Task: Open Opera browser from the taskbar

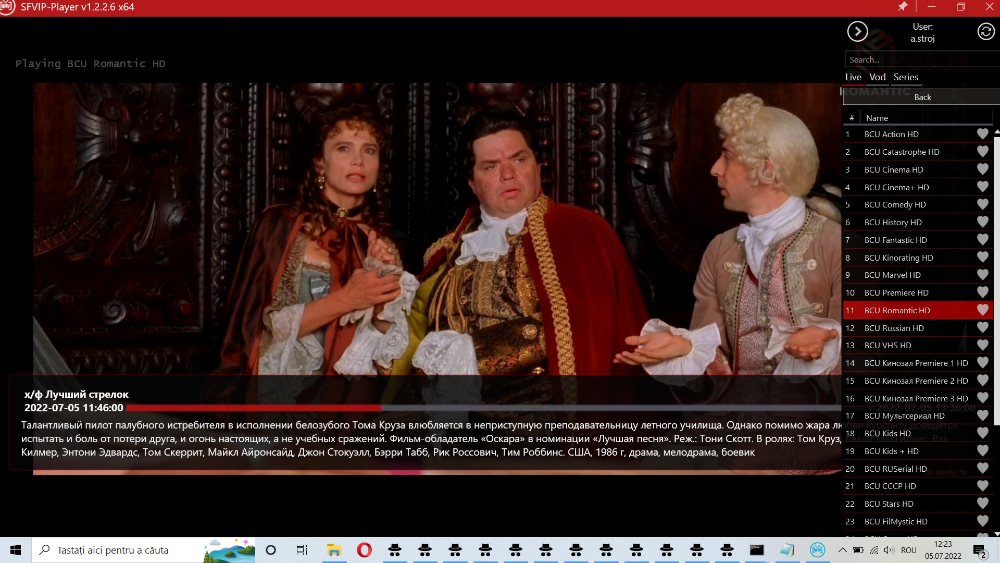Action: click(364, 550)
